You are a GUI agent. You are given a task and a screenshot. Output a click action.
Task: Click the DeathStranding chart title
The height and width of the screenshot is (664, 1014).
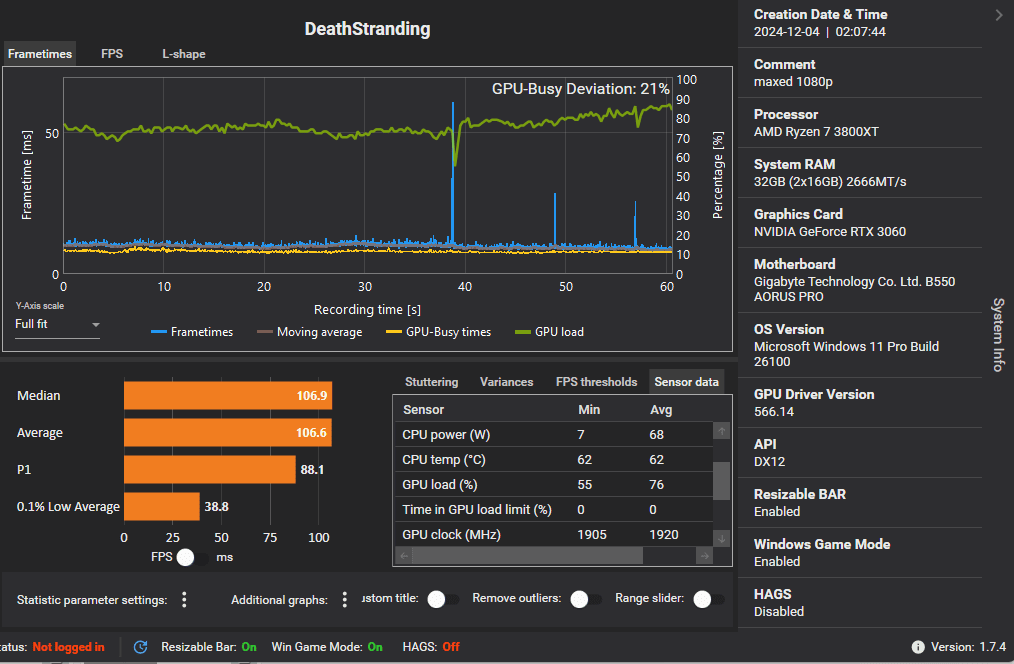coord(367,28)
